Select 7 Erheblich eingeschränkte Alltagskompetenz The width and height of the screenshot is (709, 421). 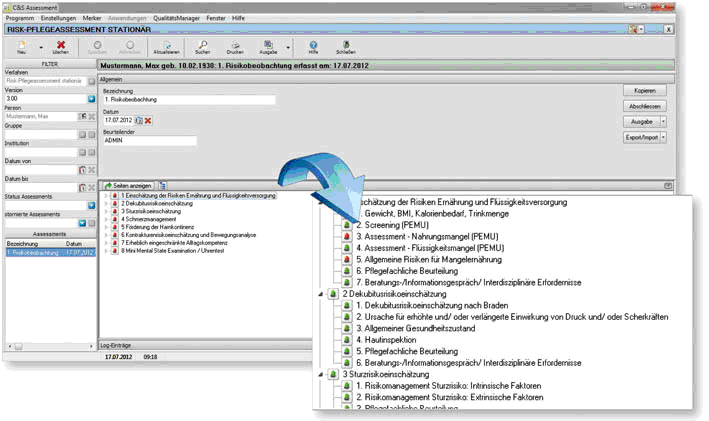(x=174, y=243)
